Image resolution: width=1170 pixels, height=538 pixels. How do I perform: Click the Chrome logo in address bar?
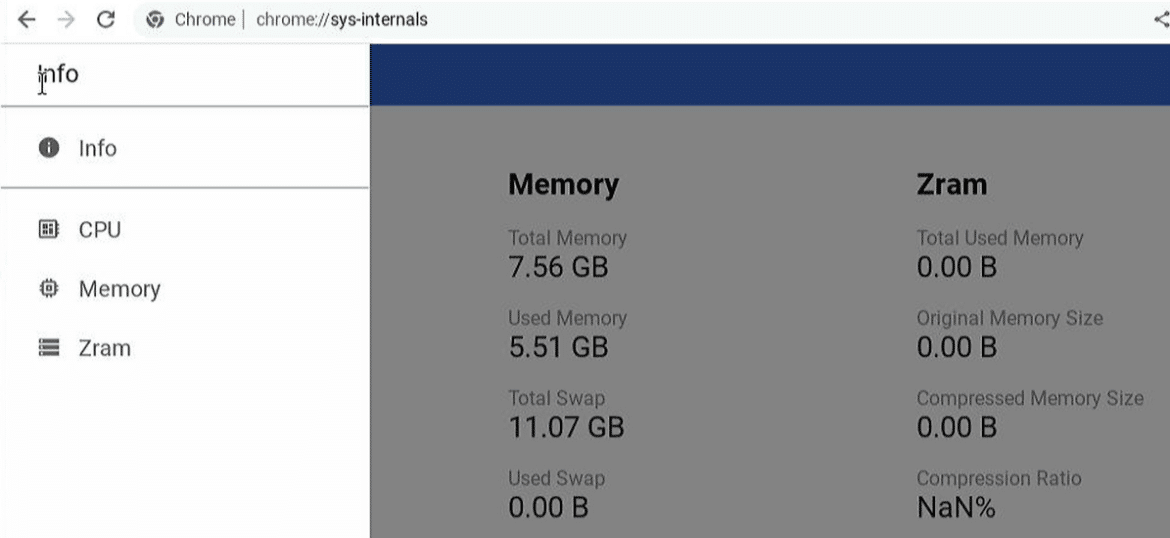155,19
